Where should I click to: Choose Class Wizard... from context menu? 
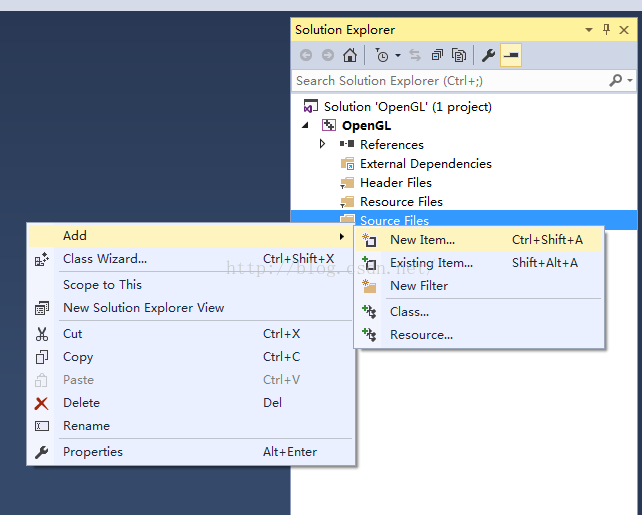pyautogui.click(x=190, y=259)
